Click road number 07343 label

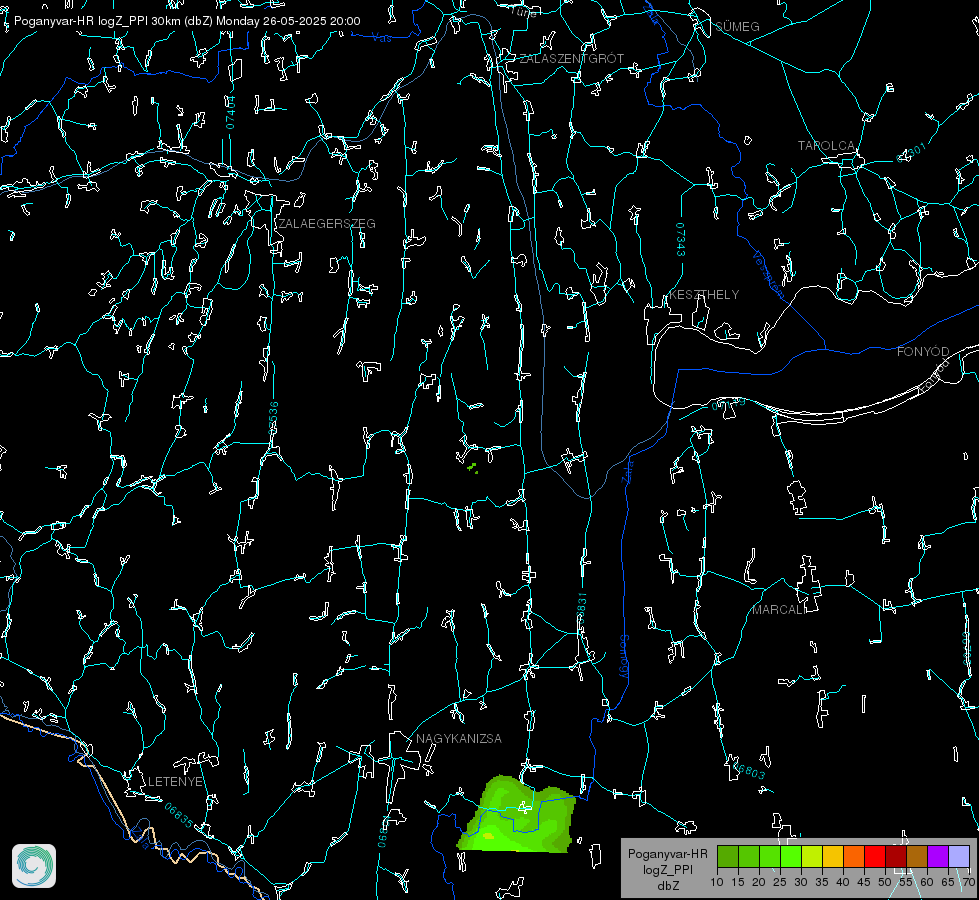tap(681, 240)
